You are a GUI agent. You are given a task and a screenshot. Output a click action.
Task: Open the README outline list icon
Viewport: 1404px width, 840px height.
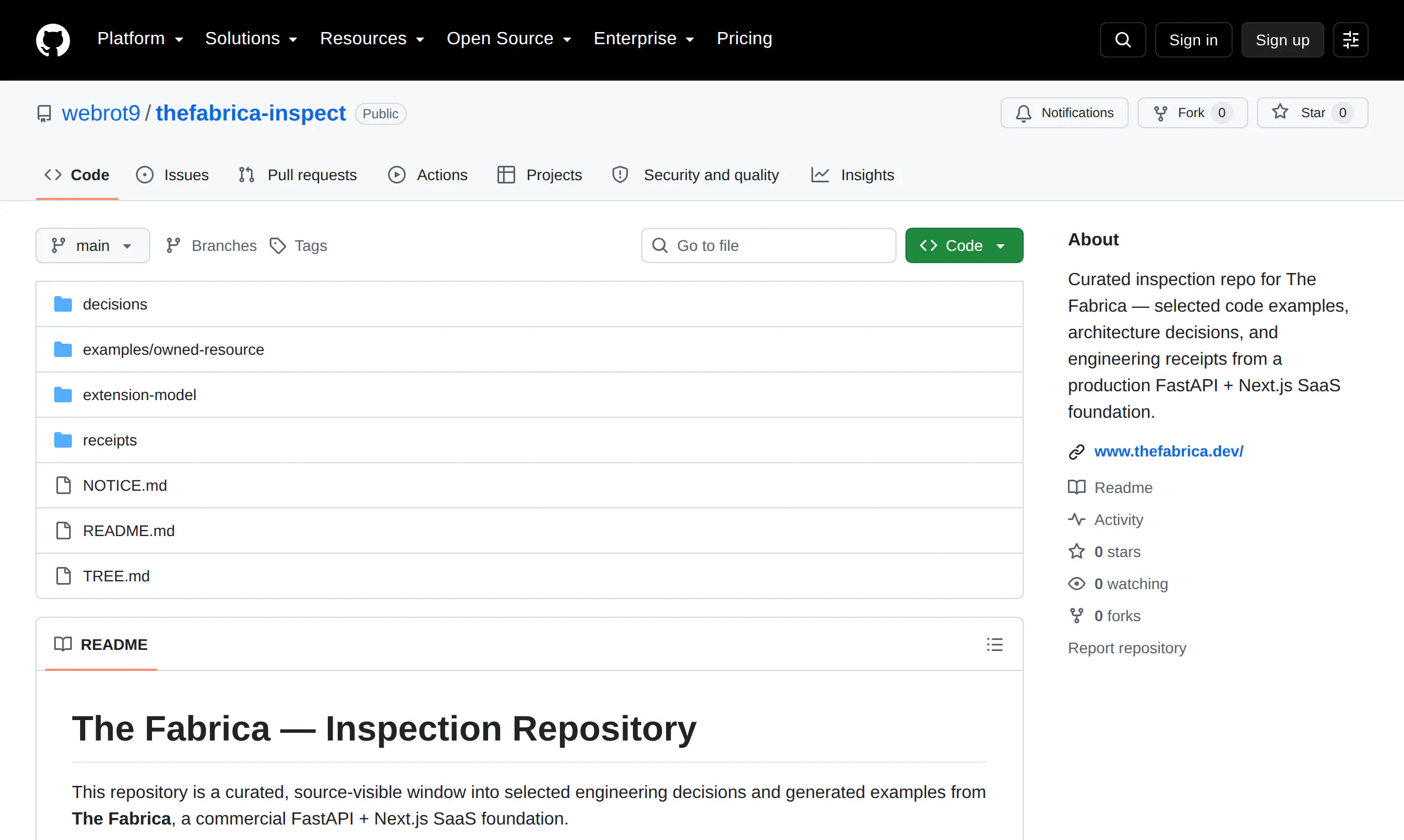[995, 644]
